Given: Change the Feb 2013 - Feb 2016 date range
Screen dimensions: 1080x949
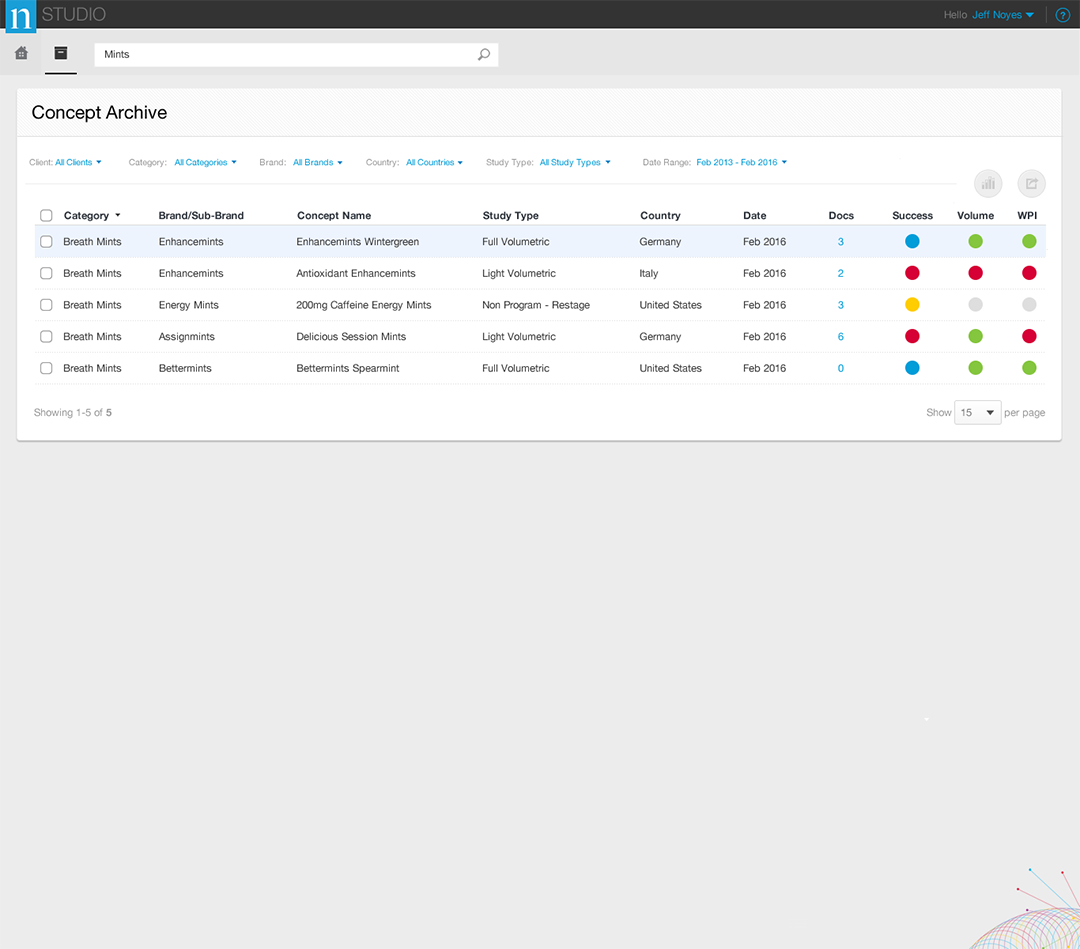Looking at the screenshot, I should 741,163.
